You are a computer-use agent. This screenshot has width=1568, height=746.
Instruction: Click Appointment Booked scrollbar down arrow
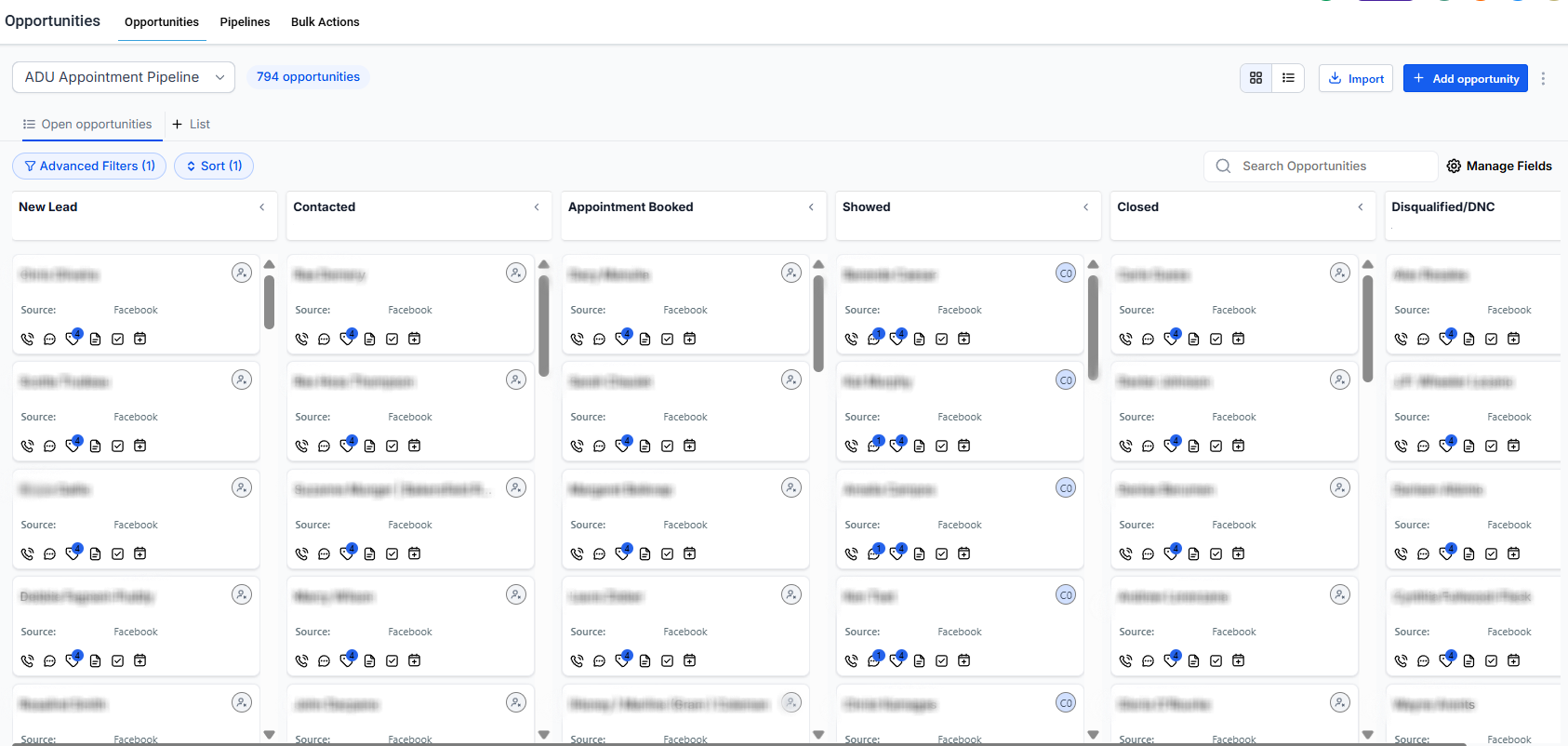818,735
